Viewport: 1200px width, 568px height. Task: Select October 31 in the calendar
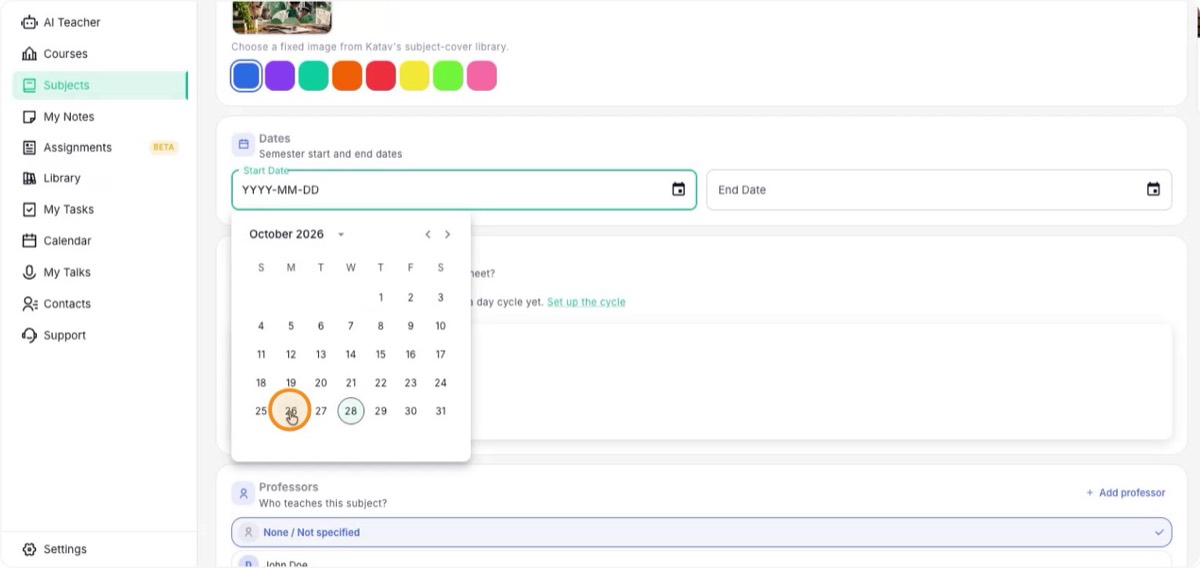tap(440, 411)
